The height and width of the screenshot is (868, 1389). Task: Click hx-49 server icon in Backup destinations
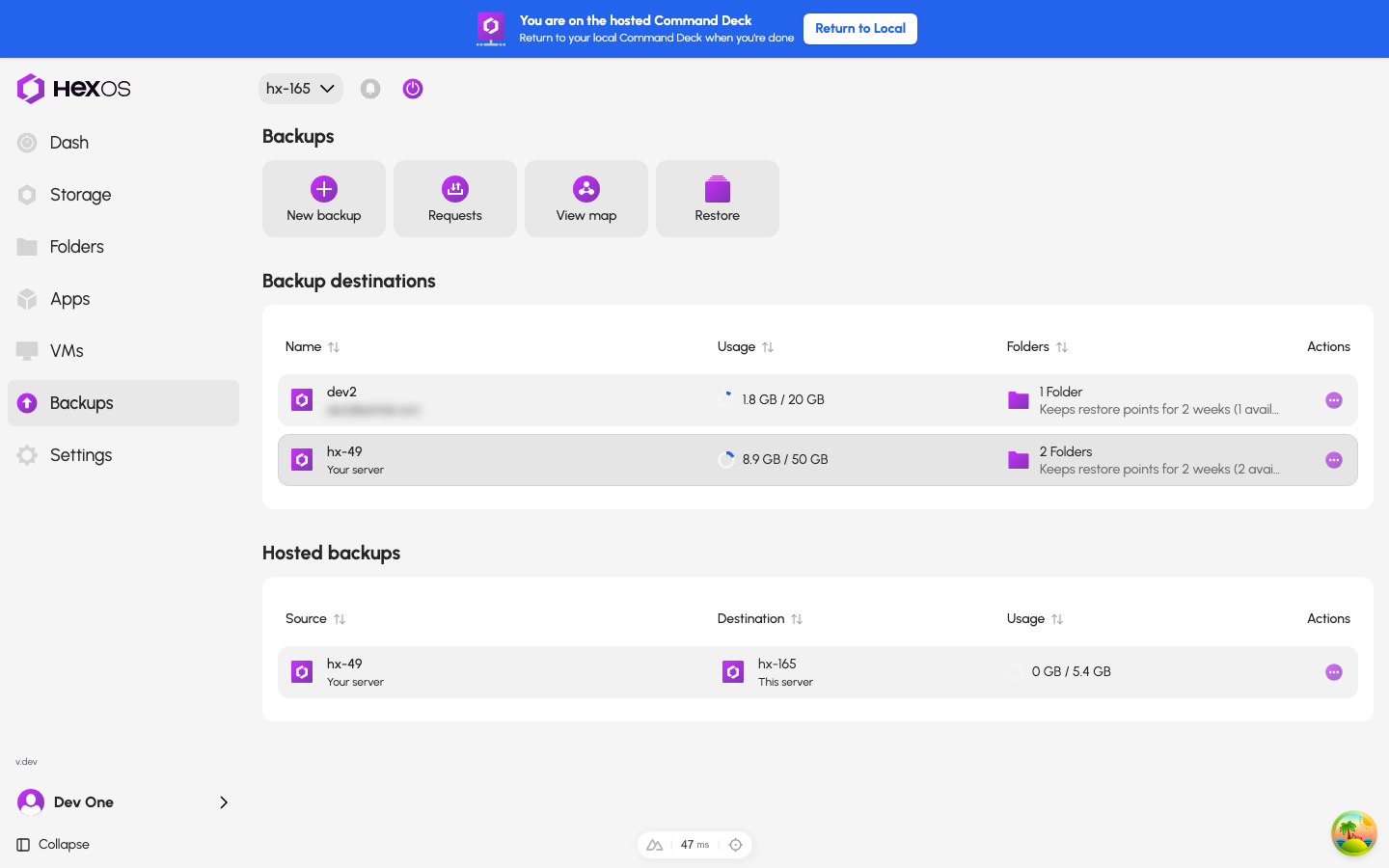(x=302, y=460)
